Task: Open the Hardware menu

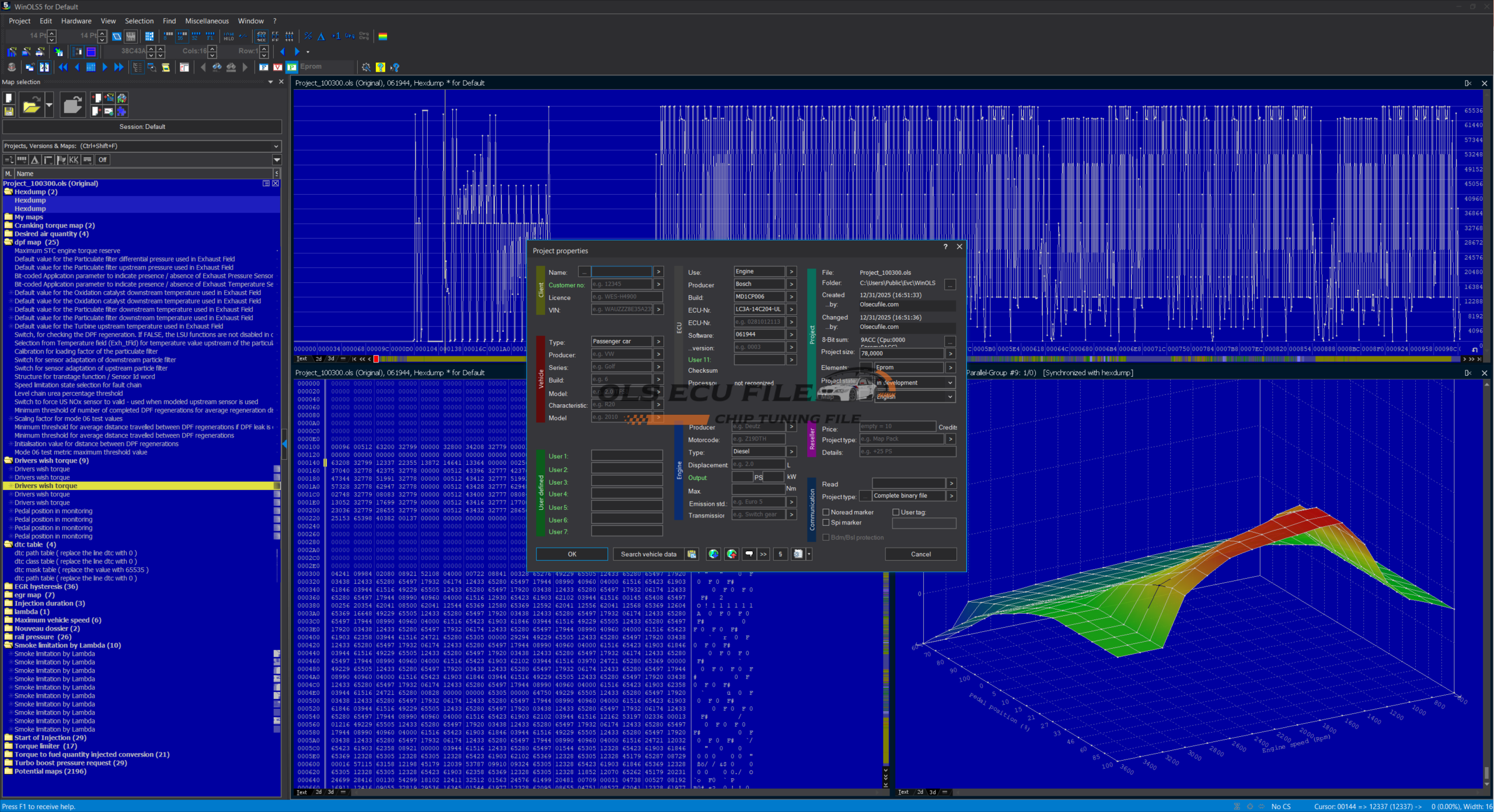Action: 76,20
